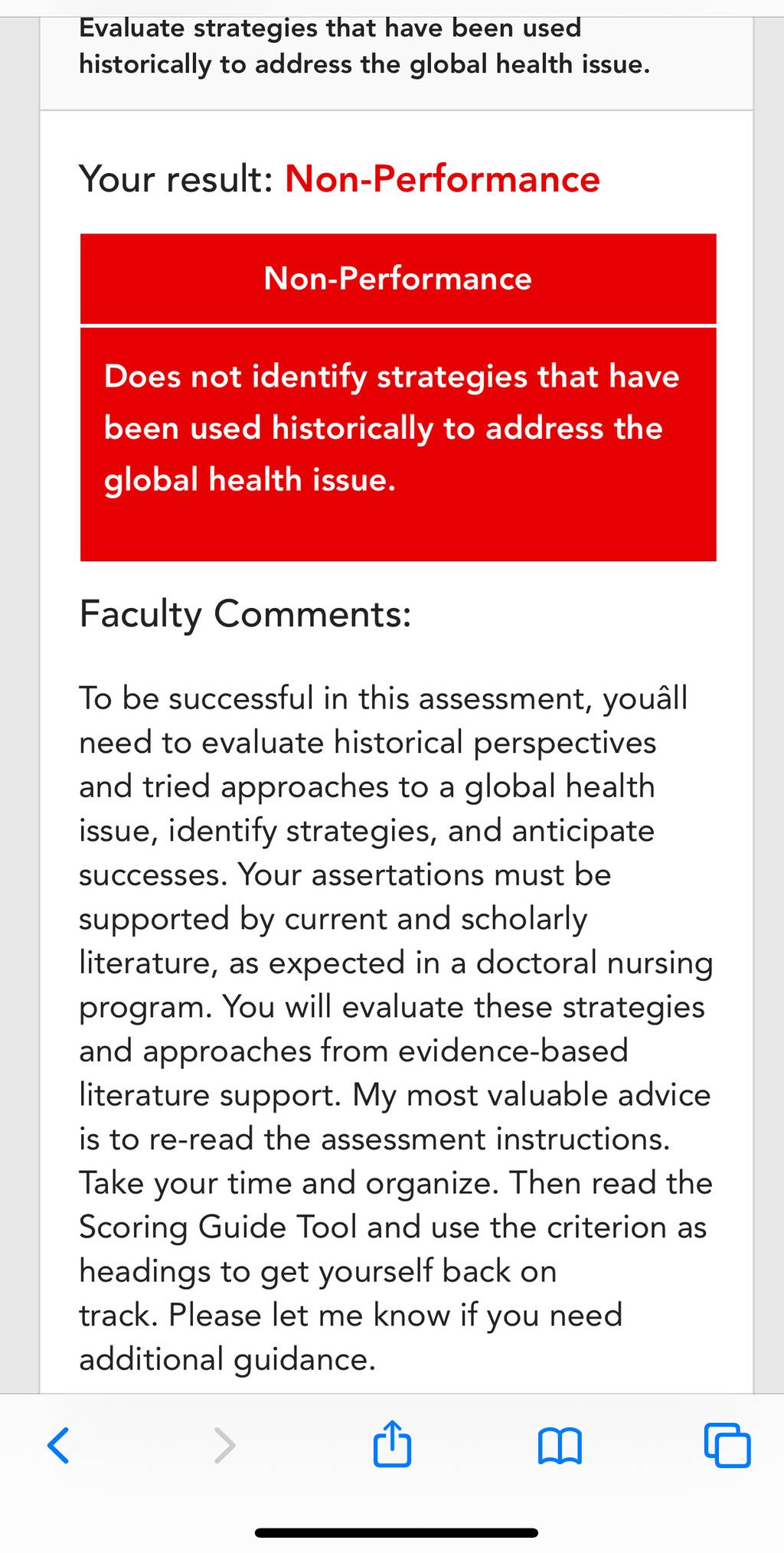Tap the 'doctoral nursing' literature line

396,963
